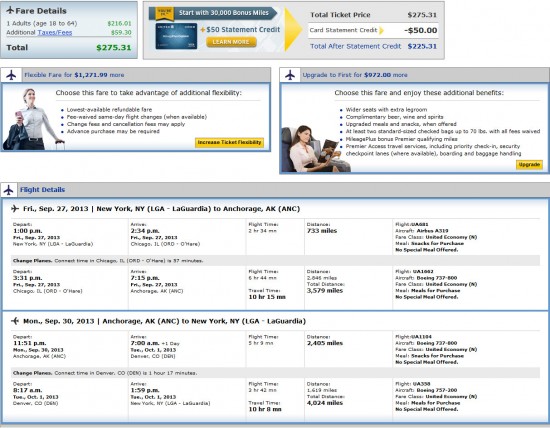Click the 3,579 miles total distance

[x=324, y=291]
